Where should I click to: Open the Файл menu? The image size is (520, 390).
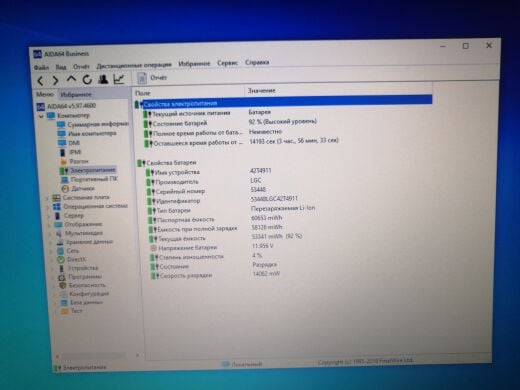[41, 67]
